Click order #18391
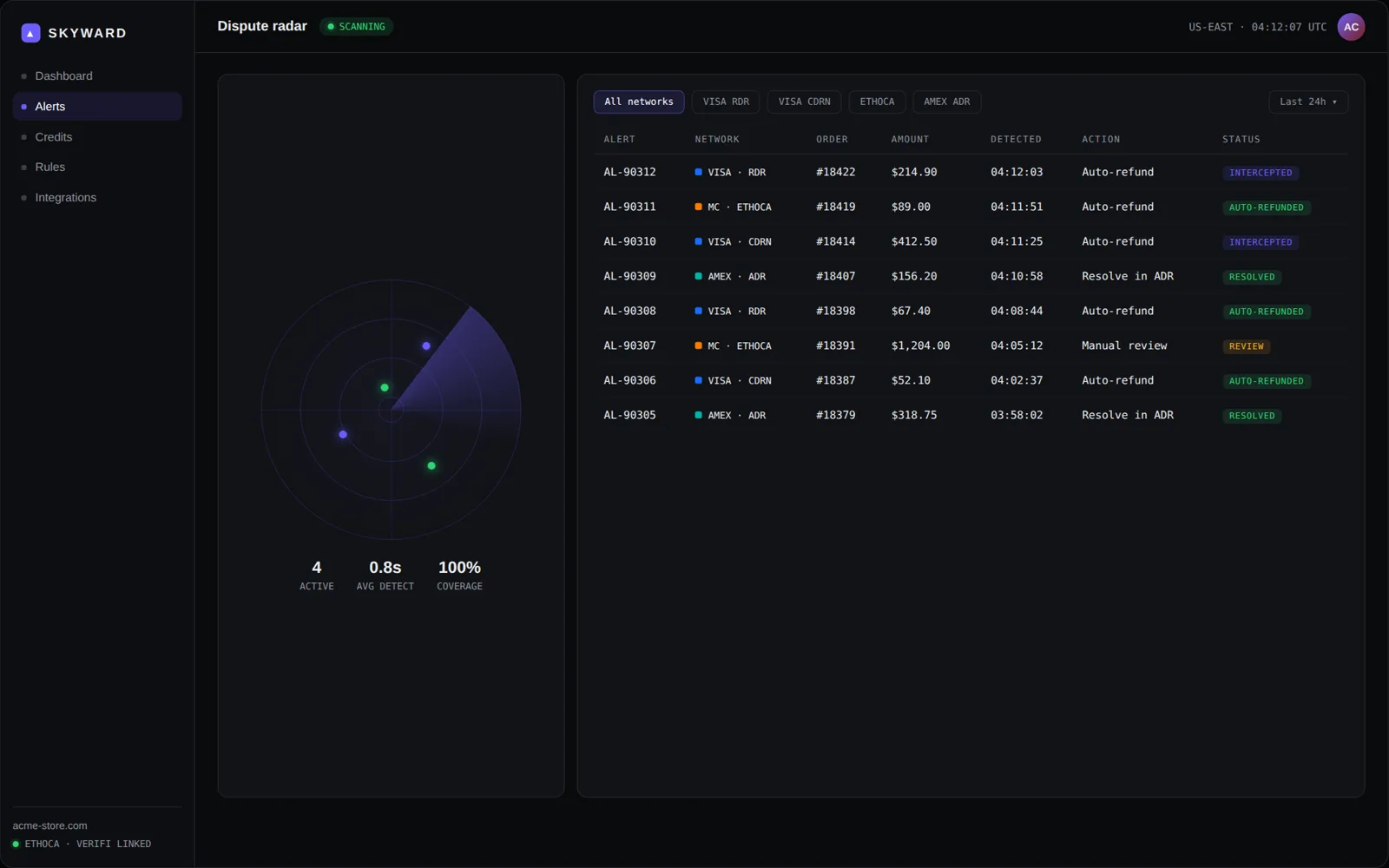Viewport: 1389px width, 868px height. click(835, 345)
